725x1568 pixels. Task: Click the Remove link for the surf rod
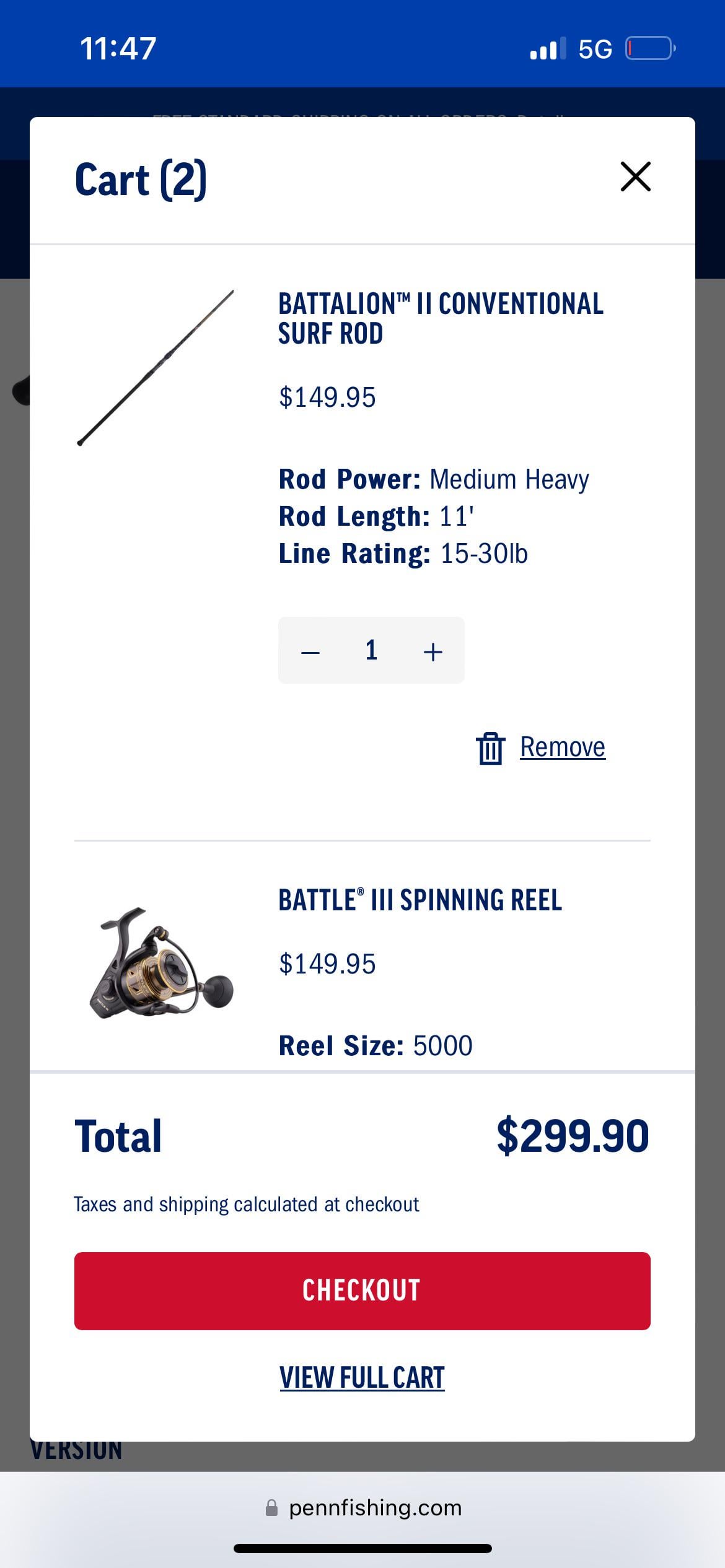click(x=562, y=747)
